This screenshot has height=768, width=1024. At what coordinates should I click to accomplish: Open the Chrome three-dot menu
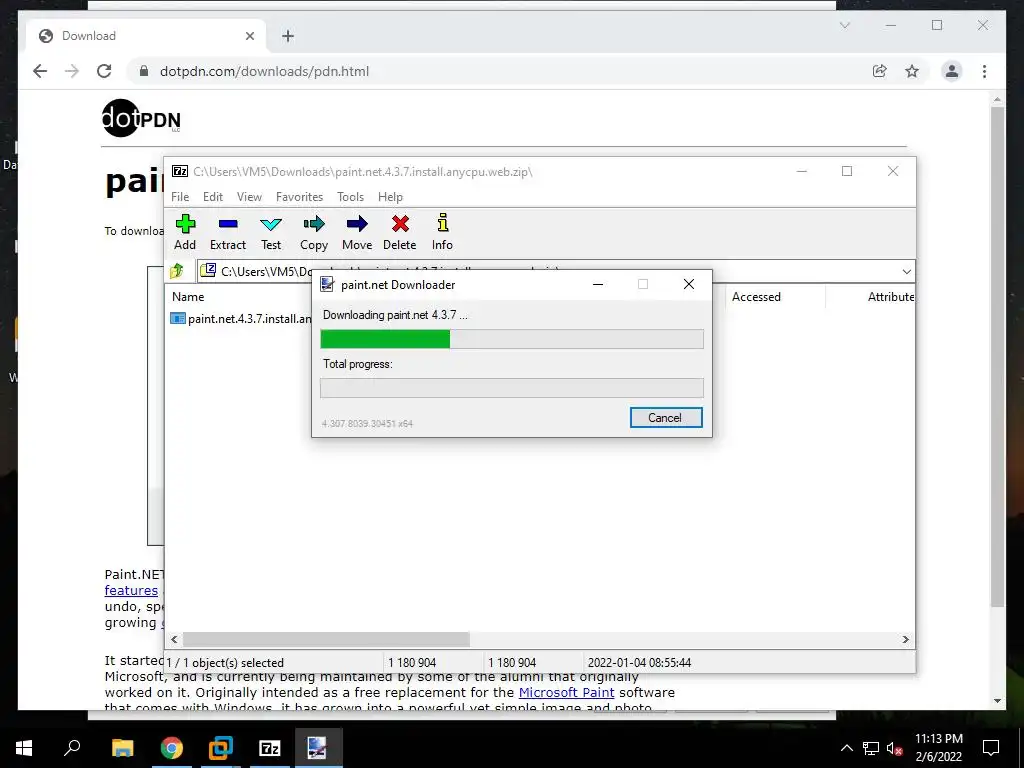click(984, 71)
